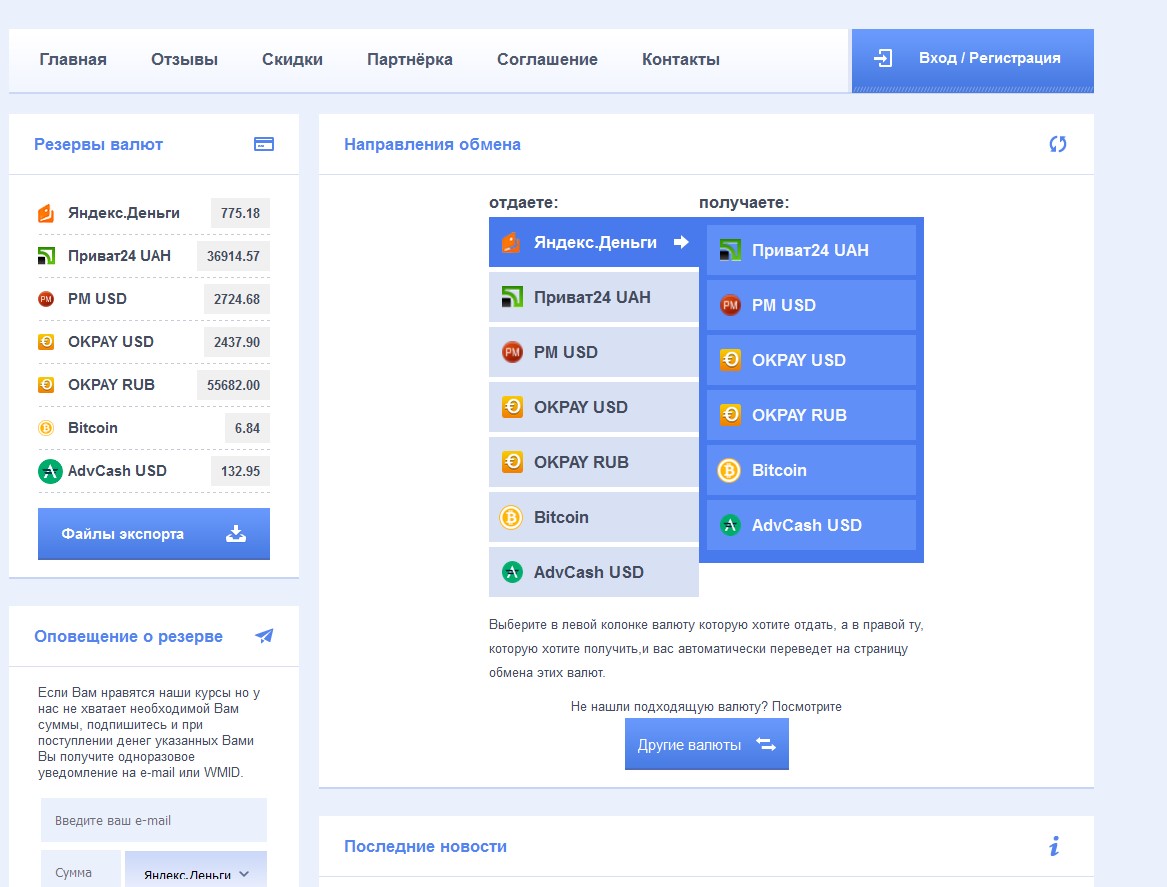Click the 2437.90 reserve value
1167x887 pixels.
[237, 342]
